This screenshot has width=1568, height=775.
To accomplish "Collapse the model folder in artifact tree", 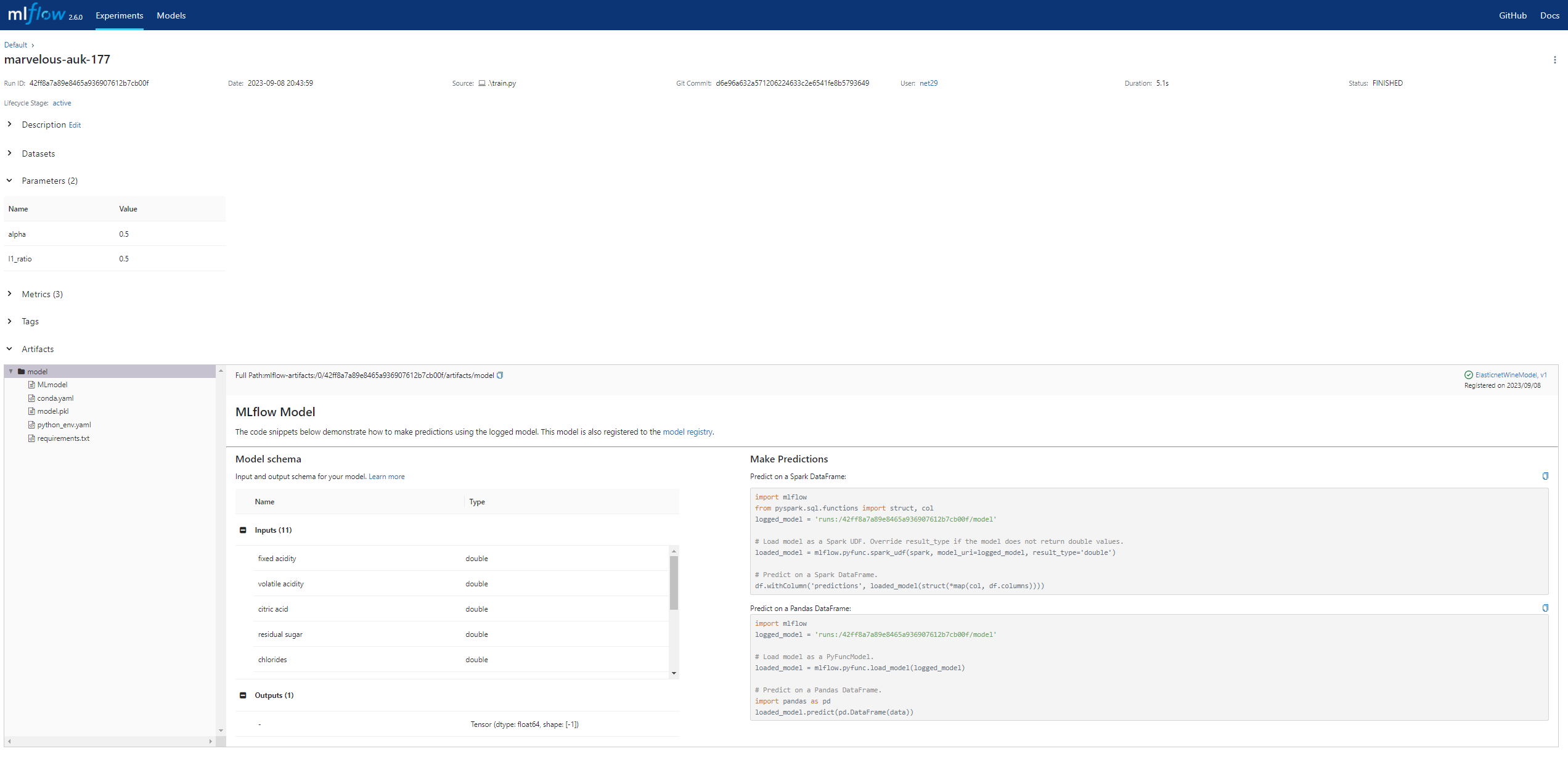I will pos(11,371).
